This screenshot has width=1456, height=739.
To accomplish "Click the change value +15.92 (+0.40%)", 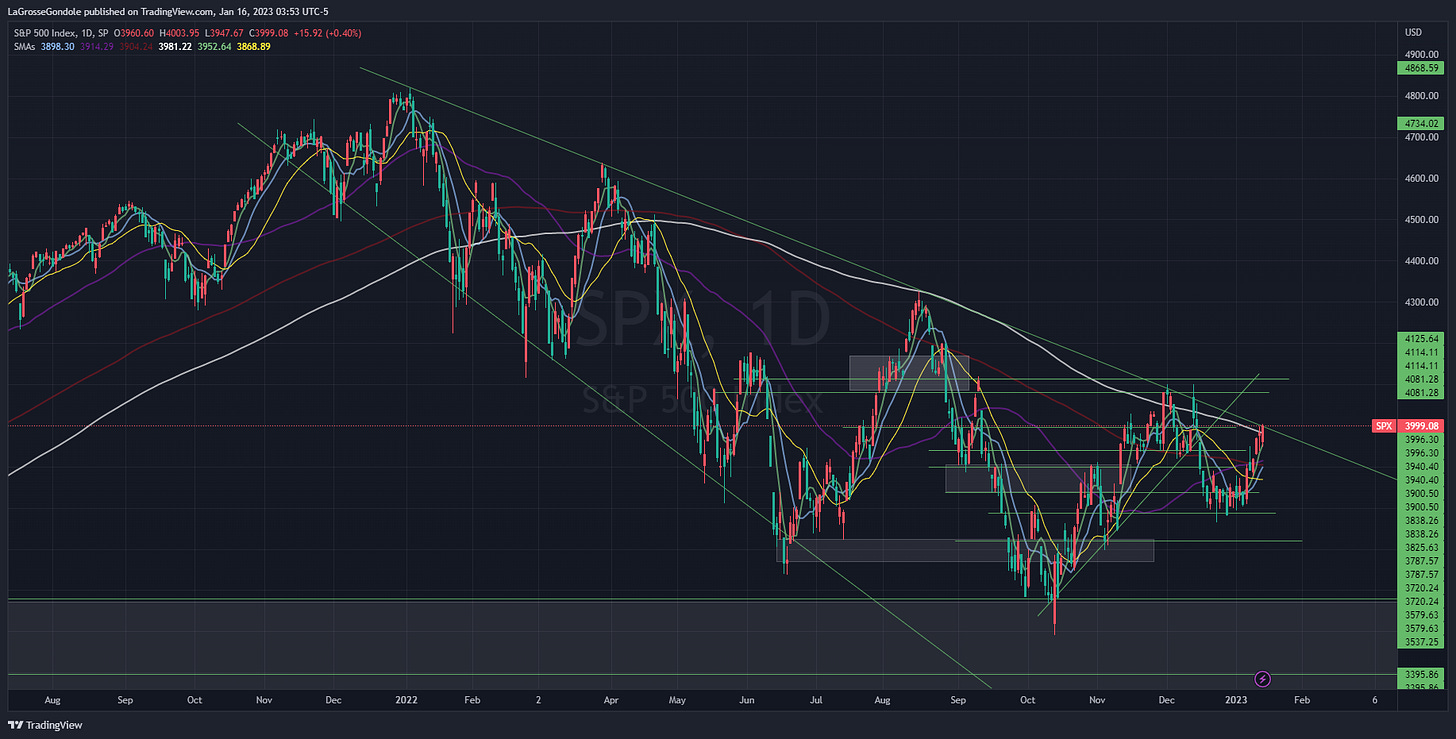I will 327,33.
